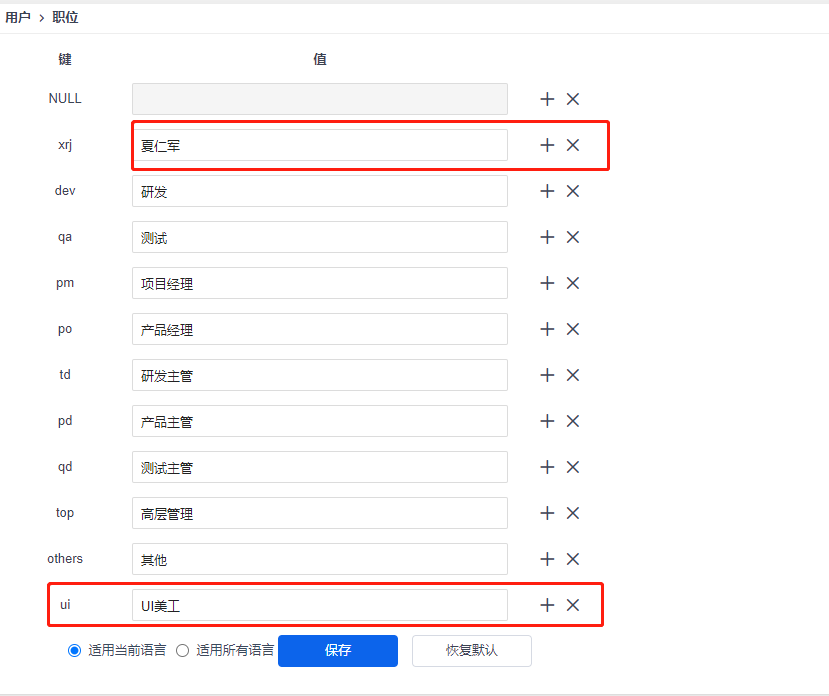Viewport: 829px width, 696px height.
Task: Add a row after the ui entry
Action: point(547,605)
